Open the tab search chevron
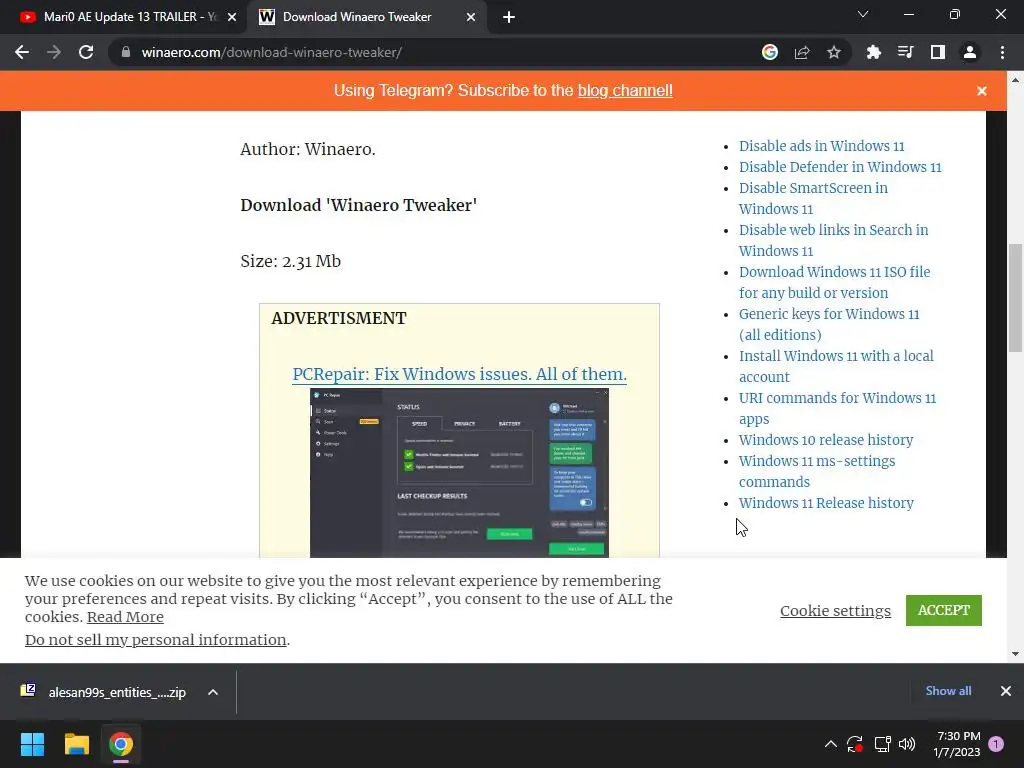Image resolution: width=1024 pixels, height=768 pixels. tap(863, 14)
